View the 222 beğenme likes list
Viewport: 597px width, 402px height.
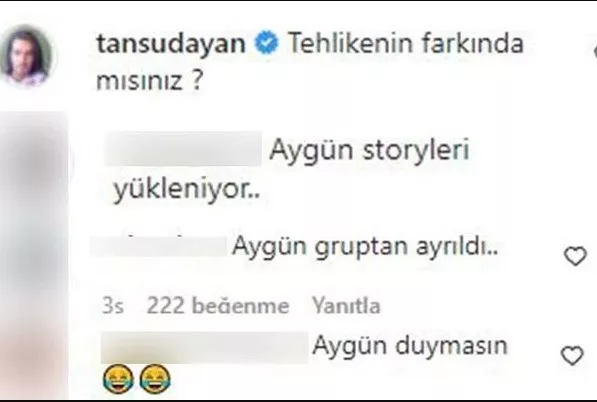218,306
